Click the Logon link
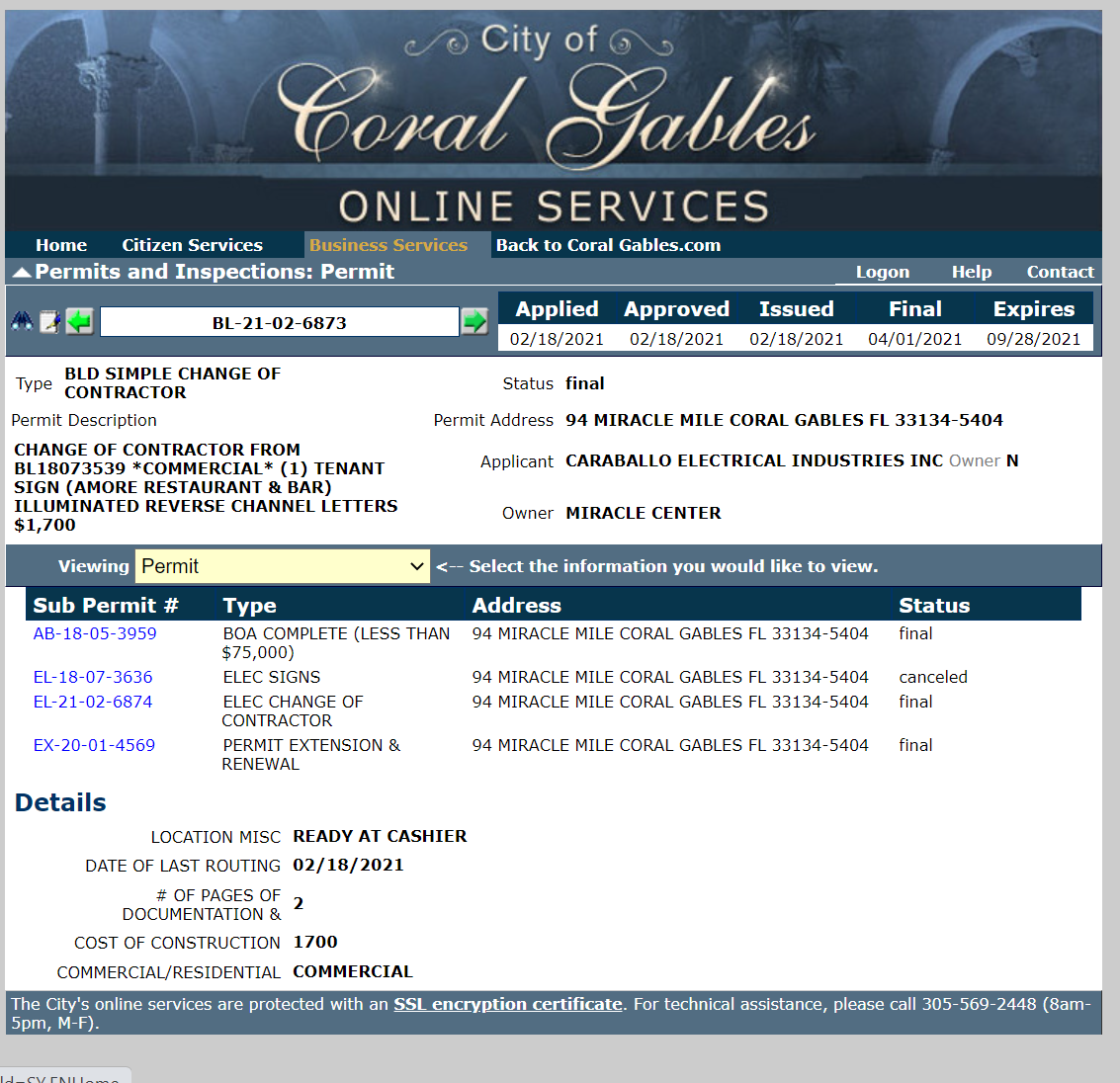This screenshot has width=1120, height=1083. 882,272
